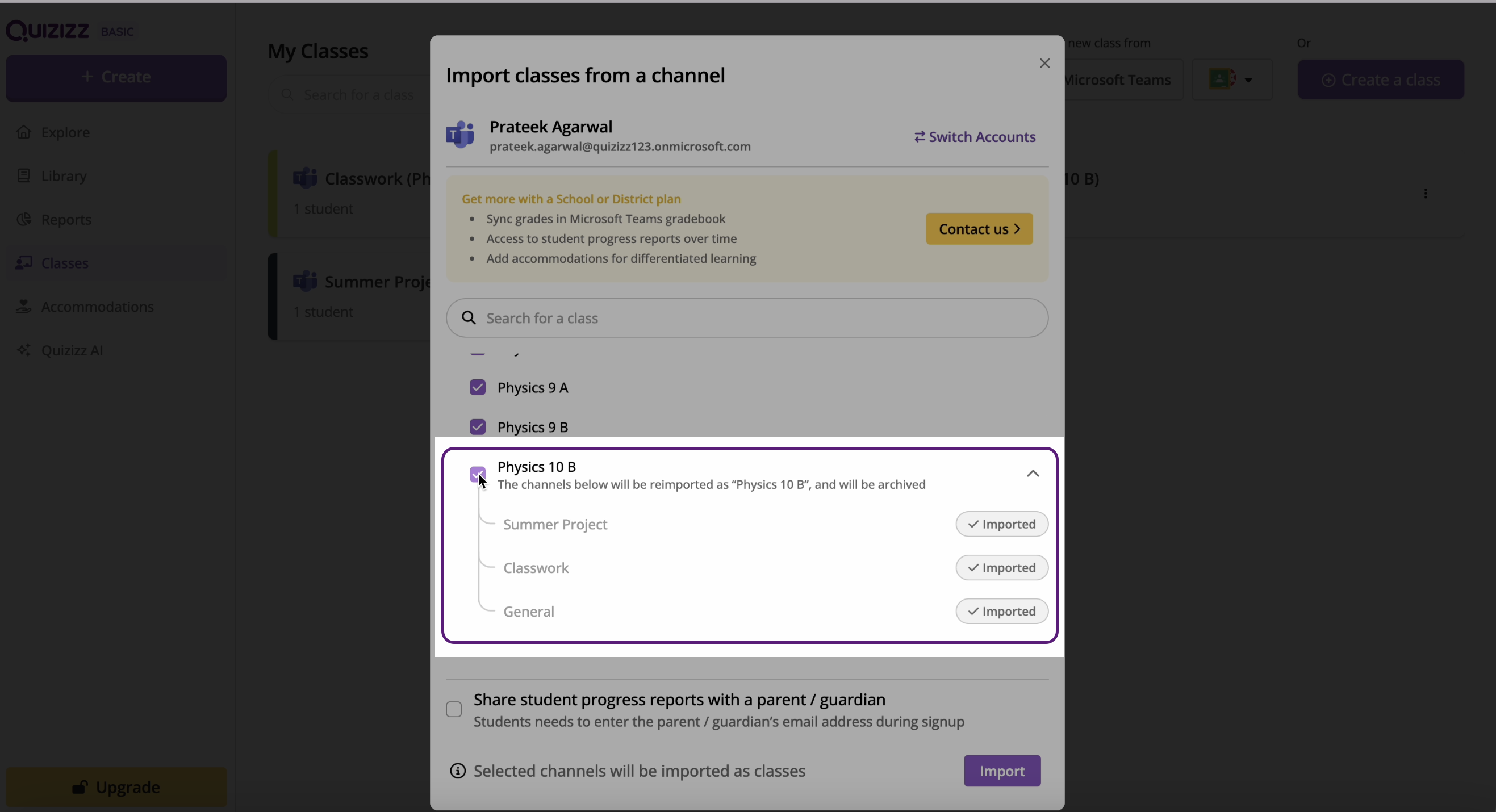This screenshot has height=812, width=1496.
Task: Click the Contact us button
Action: (979, 229)
